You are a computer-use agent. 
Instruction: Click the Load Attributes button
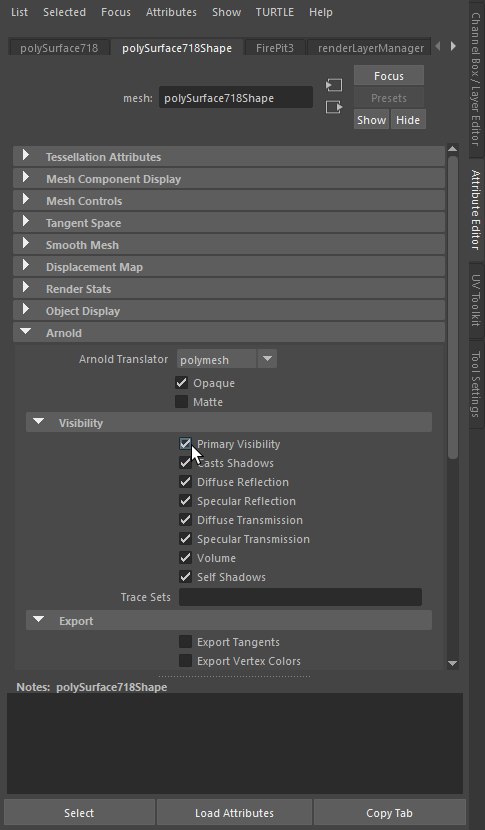tap(234, 813)
